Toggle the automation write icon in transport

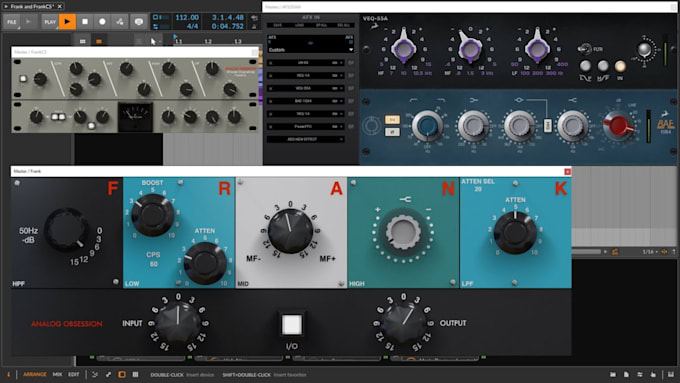click(120, 22)
